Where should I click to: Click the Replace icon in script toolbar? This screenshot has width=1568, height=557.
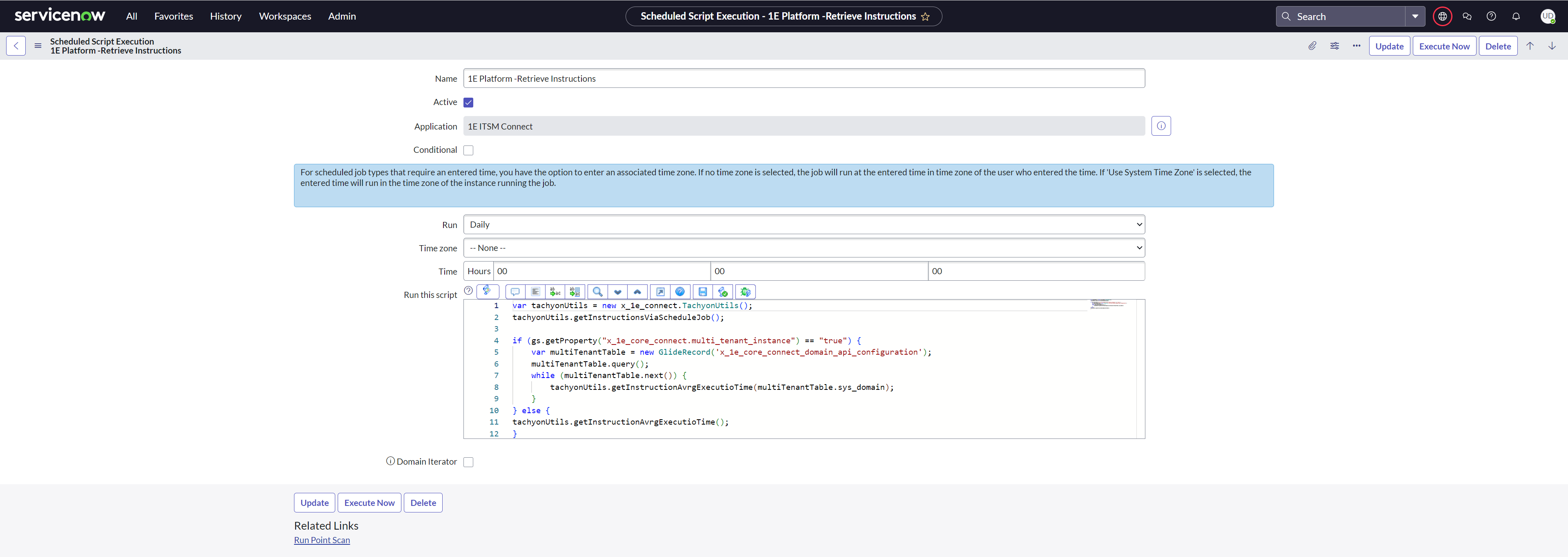click(x=555, y=292)
